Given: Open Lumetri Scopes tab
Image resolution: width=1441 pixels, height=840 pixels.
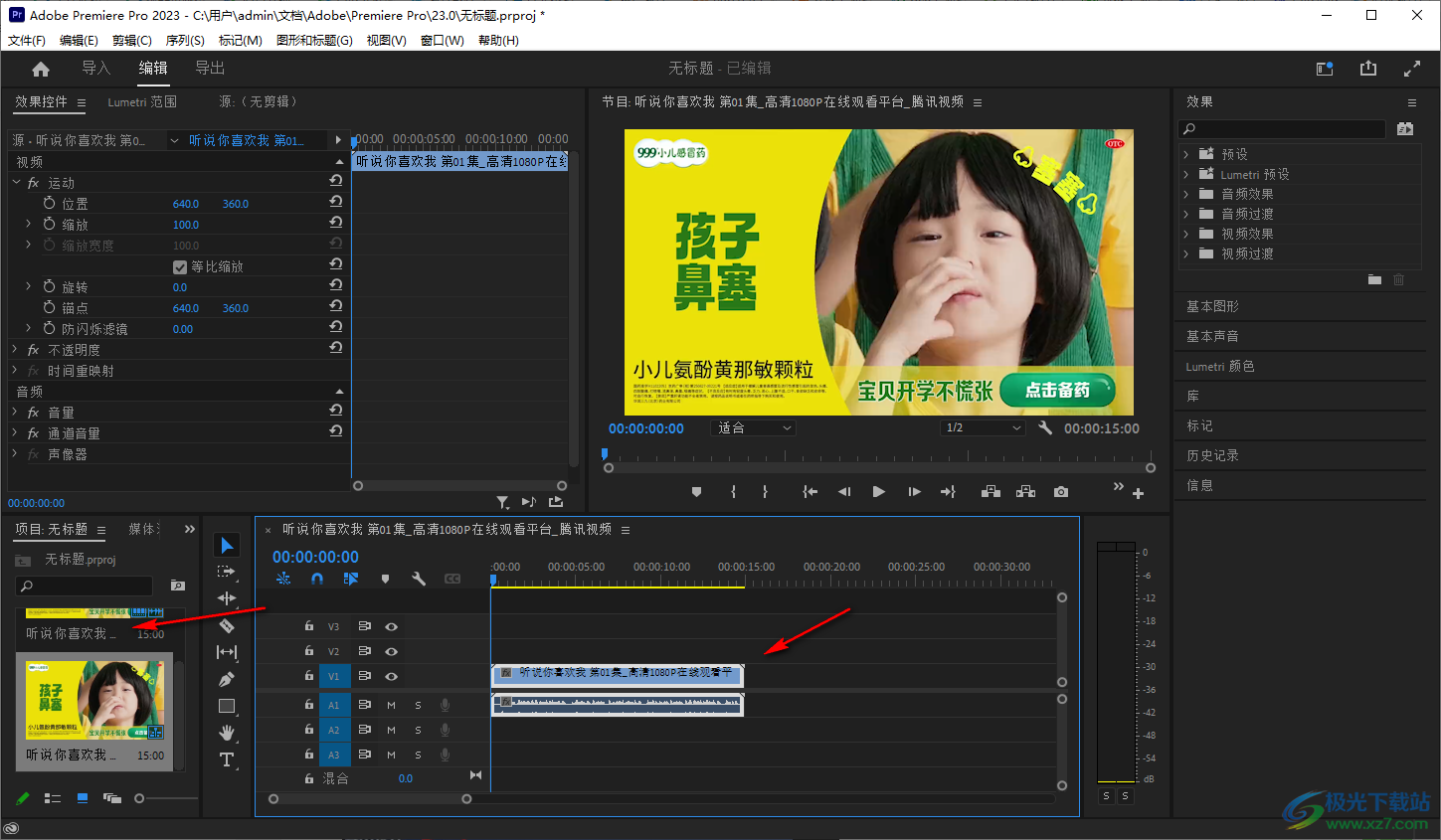Looking at the screenshot, I should [142, 101].
